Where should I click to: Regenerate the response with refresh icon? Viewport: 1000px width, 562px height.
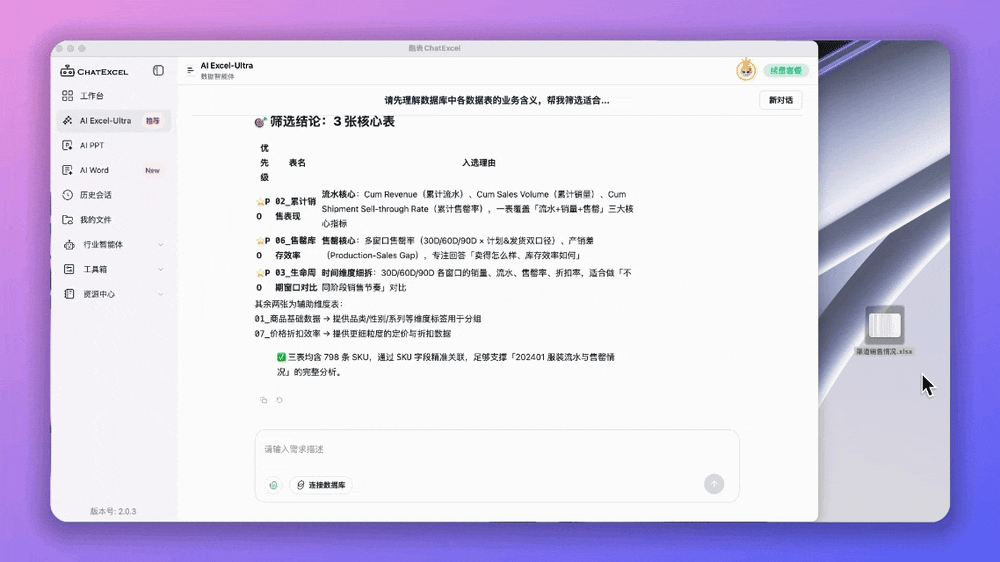pyautogui.click(x=279, y=400)
